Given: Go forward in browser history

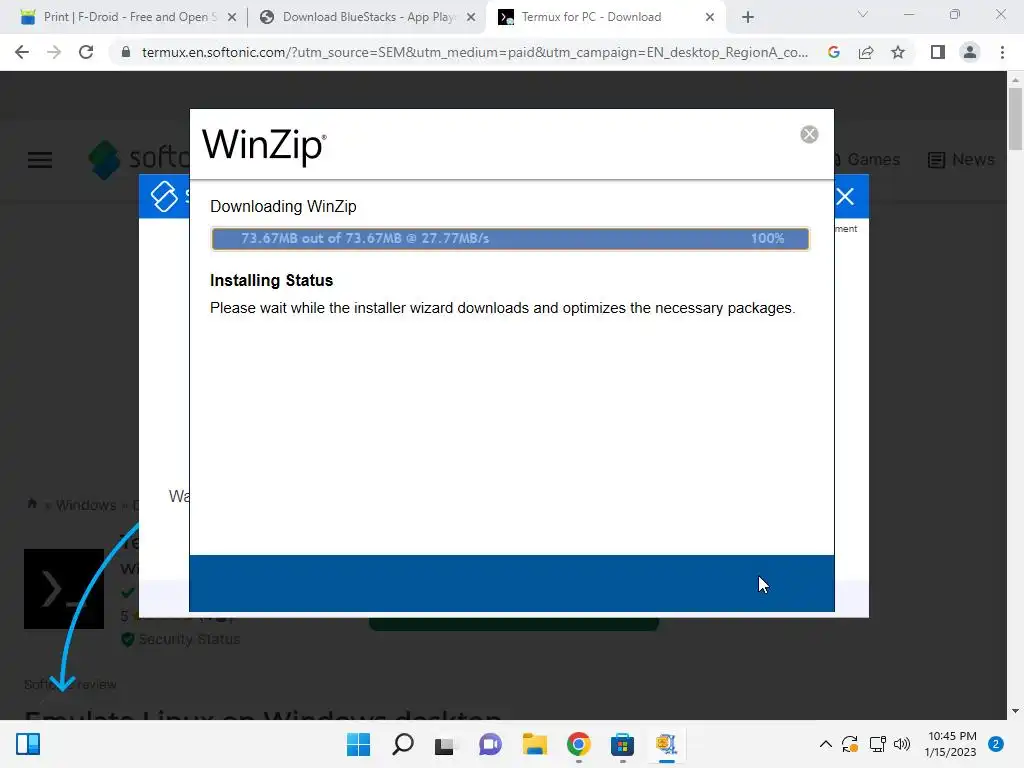Looking at the screenshot, I should pyautogui.click(x=54, y=52).
